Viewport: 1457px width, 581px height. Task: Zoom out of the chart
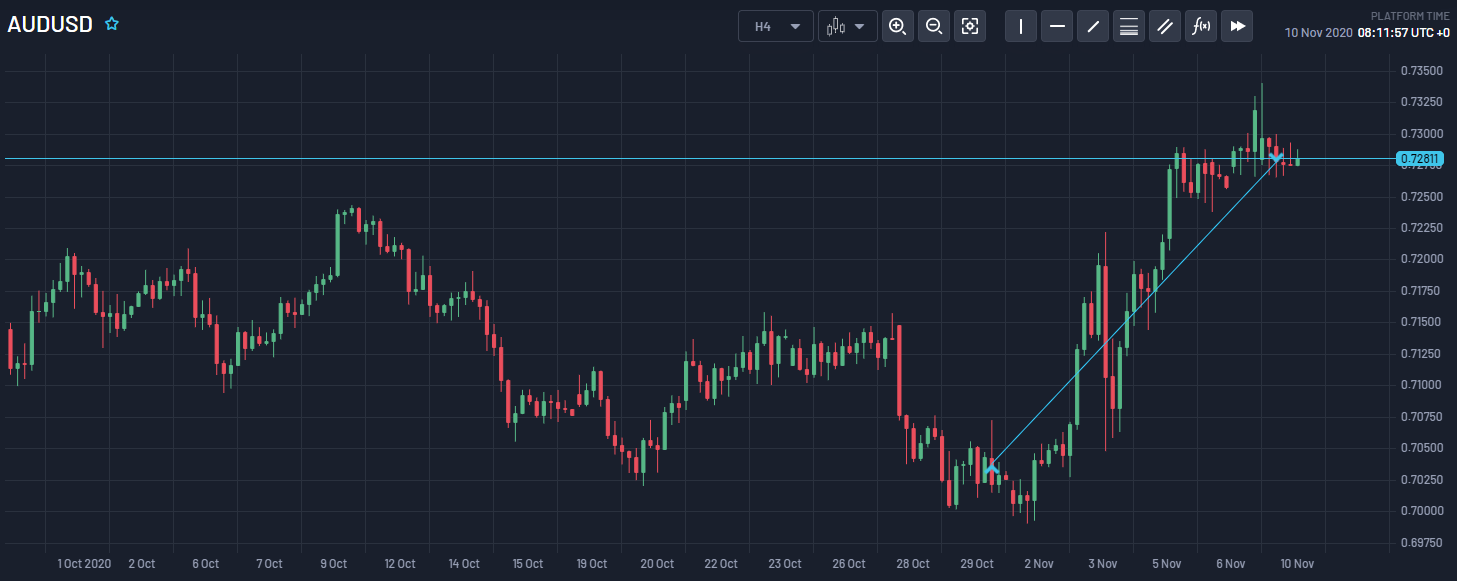(934, 26)
